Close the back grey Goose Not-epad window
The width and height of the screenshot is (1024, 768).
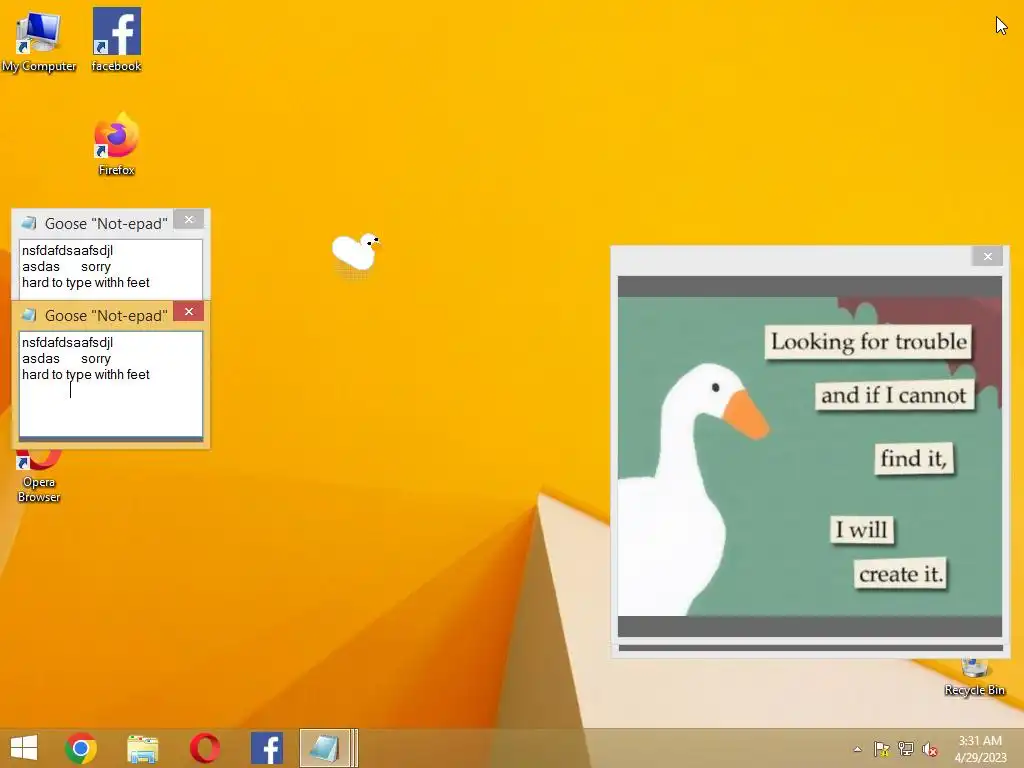point(189,219)
